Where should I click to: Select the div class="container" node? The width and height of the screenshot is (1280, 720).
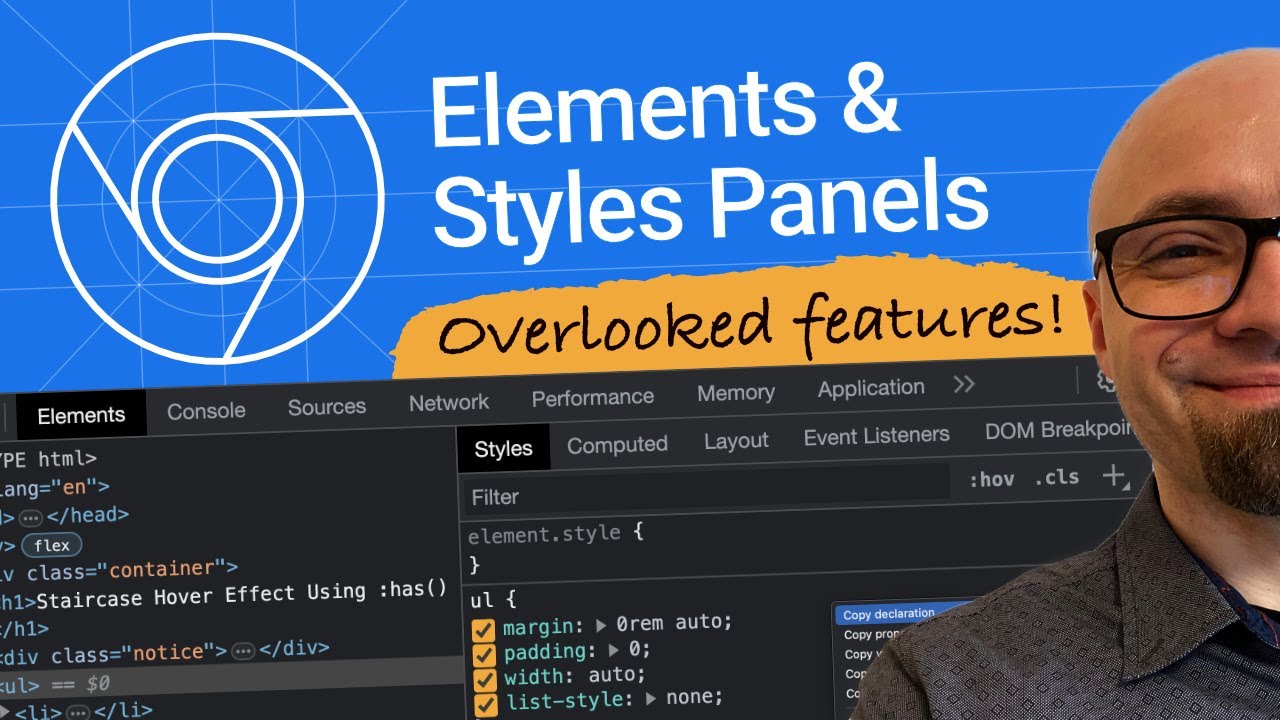pyautogui.click(x=119, y=571)
